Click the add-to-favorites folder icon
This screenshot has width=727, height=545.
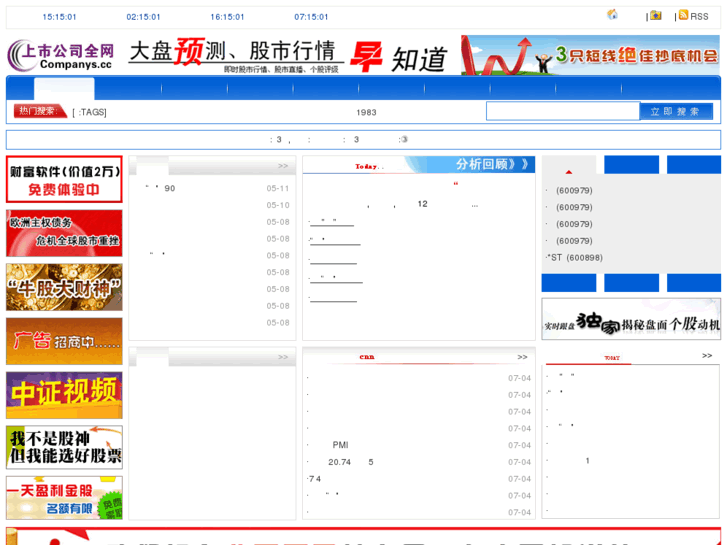[656, 15]
